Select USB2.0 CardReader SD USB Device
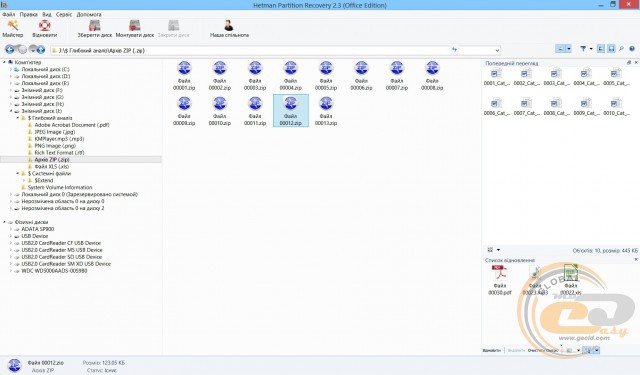 tap(62, 257)
